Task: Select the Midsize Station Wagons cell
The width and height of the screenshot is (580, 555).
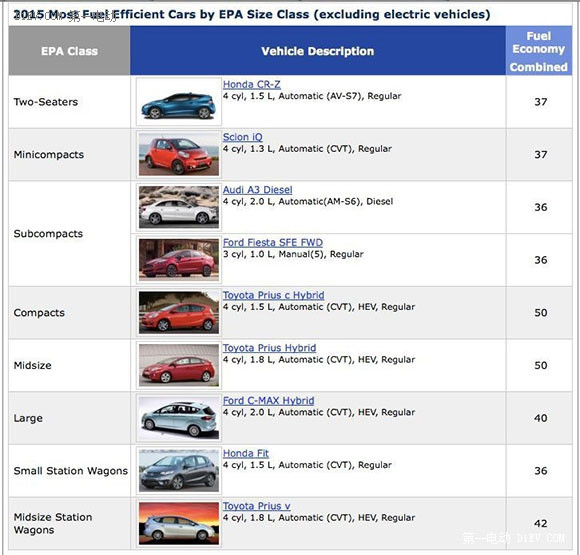Action: pos(69,524)
